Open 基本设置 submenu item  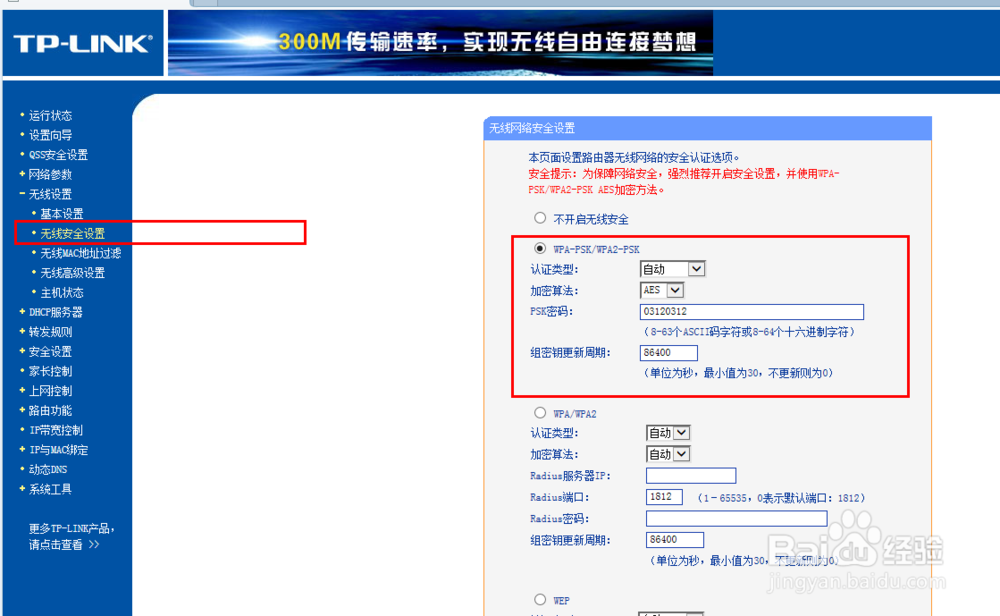pyautogui.click(x=62, y=214)
